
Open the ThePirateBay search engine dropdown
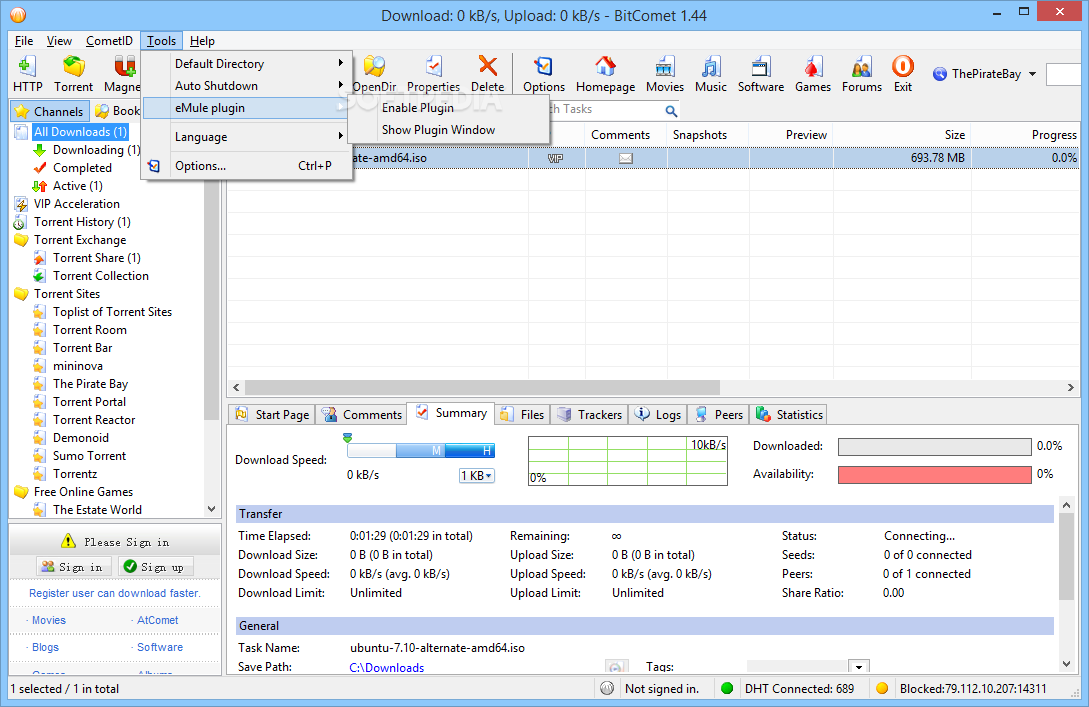click(1033, 74)
